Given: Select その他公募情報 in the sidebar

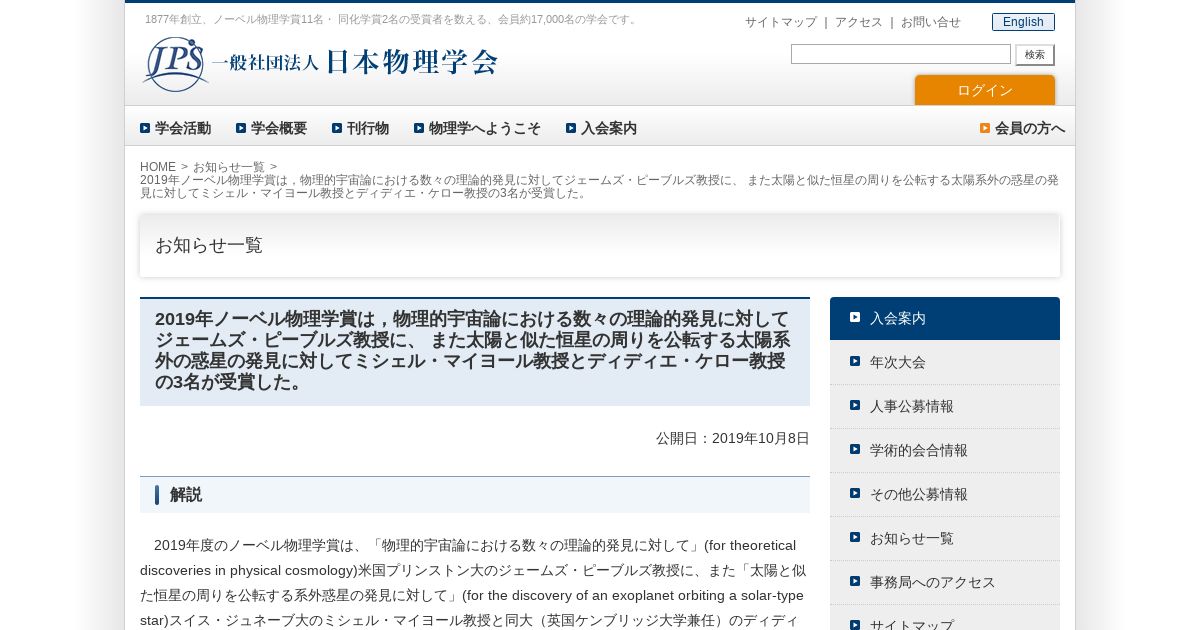Looking at the screenshot, I should 945,494.
